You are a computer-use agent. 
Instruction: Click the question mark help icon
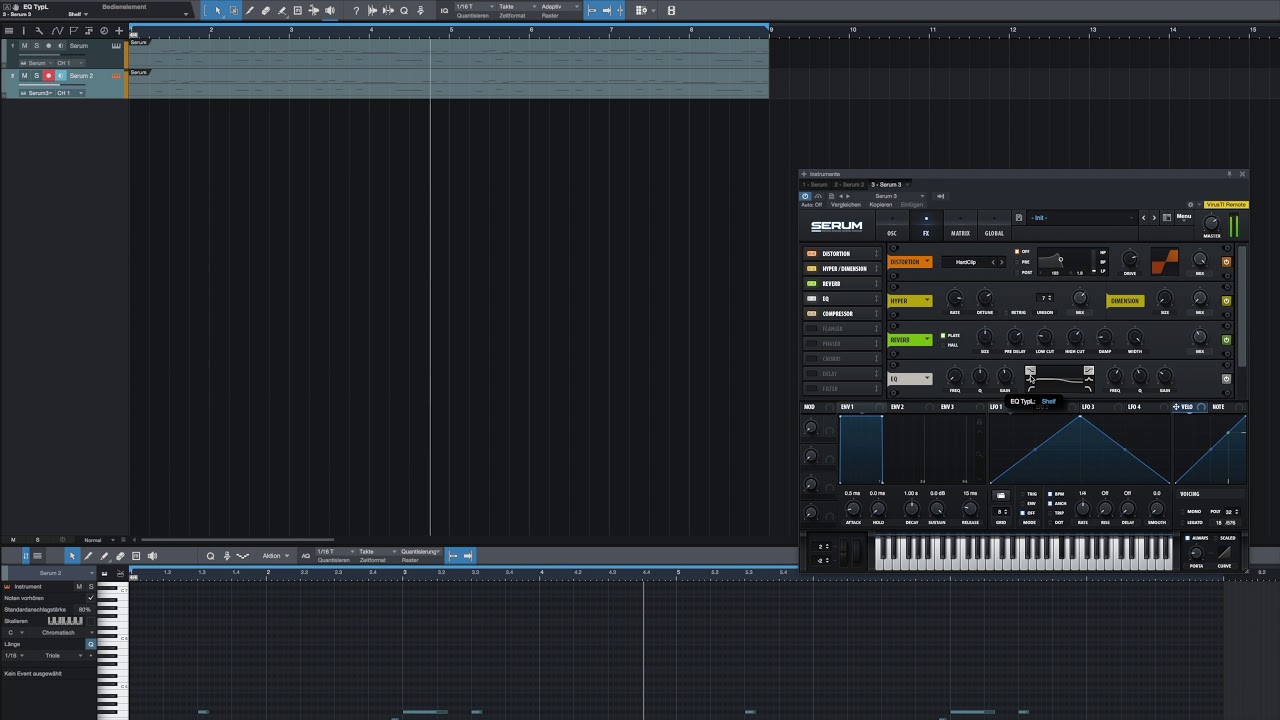356,10
